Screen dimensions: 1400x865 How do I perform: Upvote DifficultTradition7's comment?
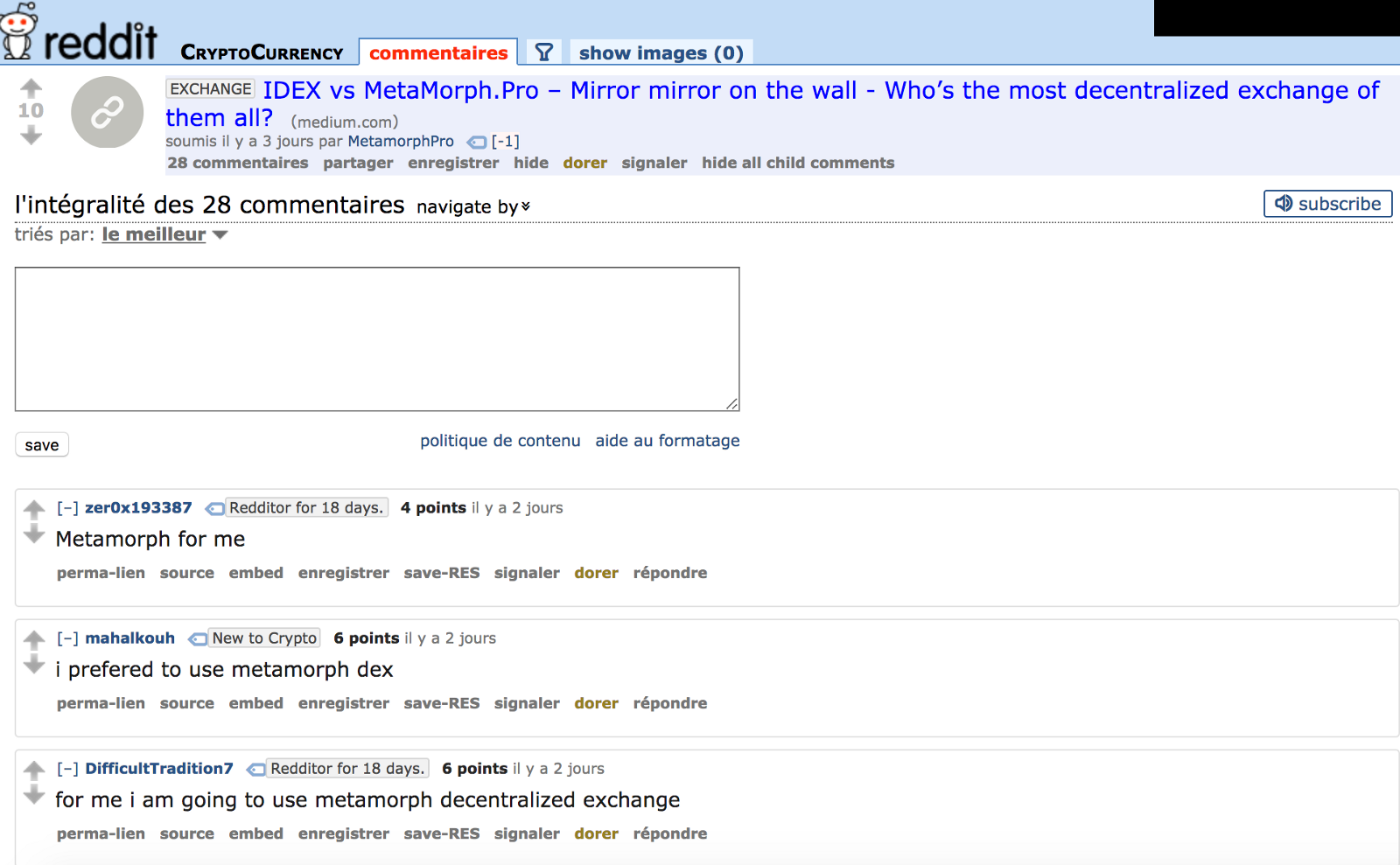[x=34, y=770]
